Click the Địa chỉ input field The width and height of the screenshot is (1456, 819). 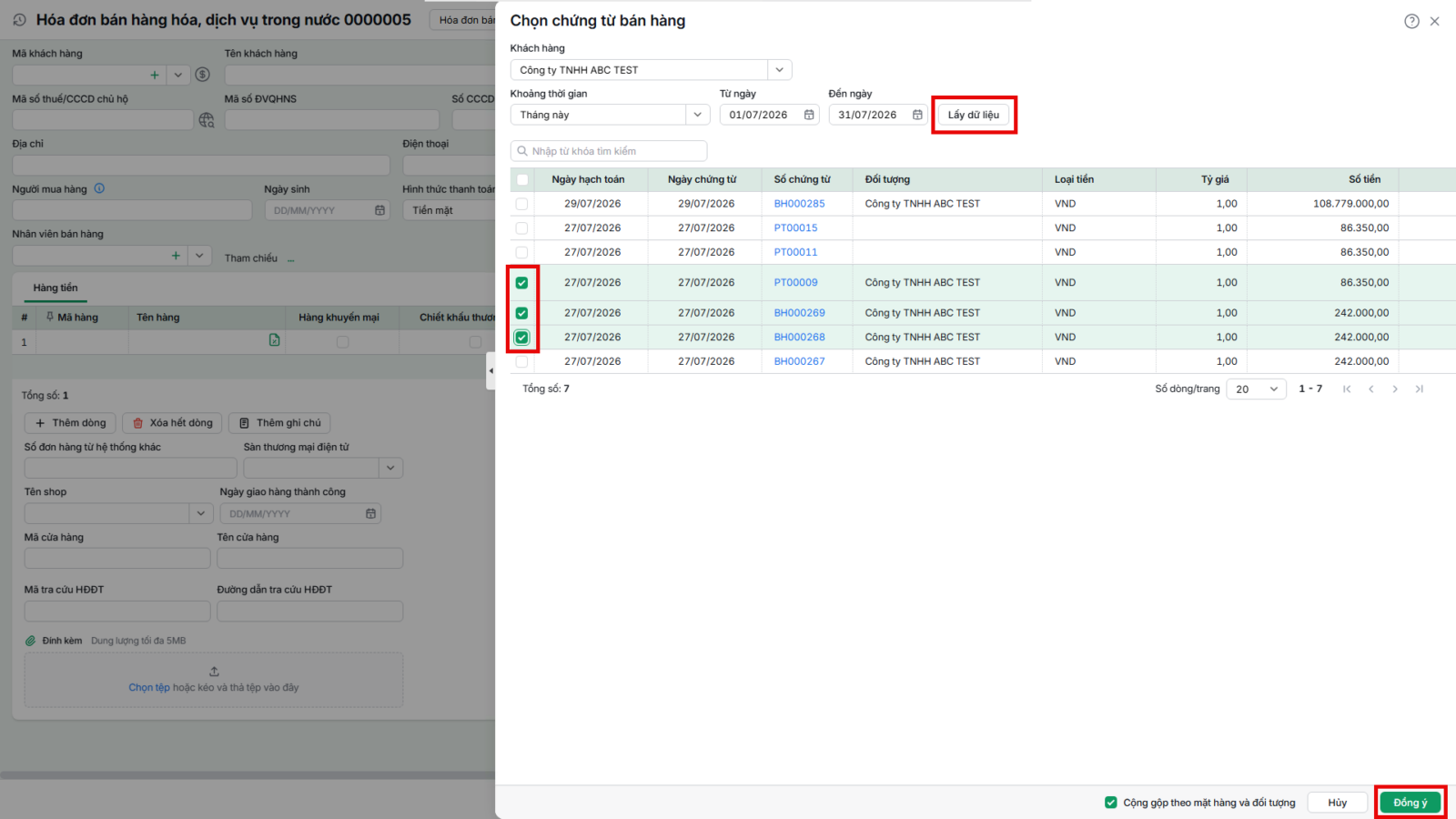[x=201, y=165]
